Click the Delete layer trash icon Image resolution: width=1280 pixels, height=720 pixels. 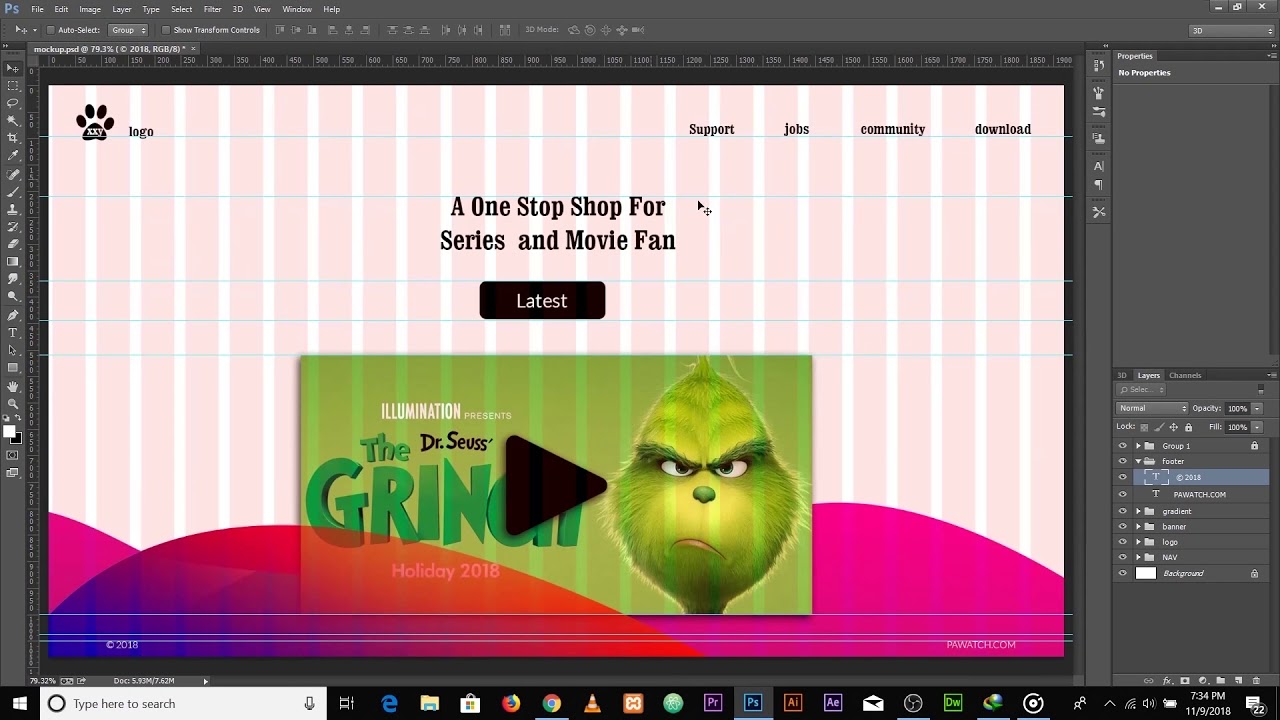[1255, 681]
